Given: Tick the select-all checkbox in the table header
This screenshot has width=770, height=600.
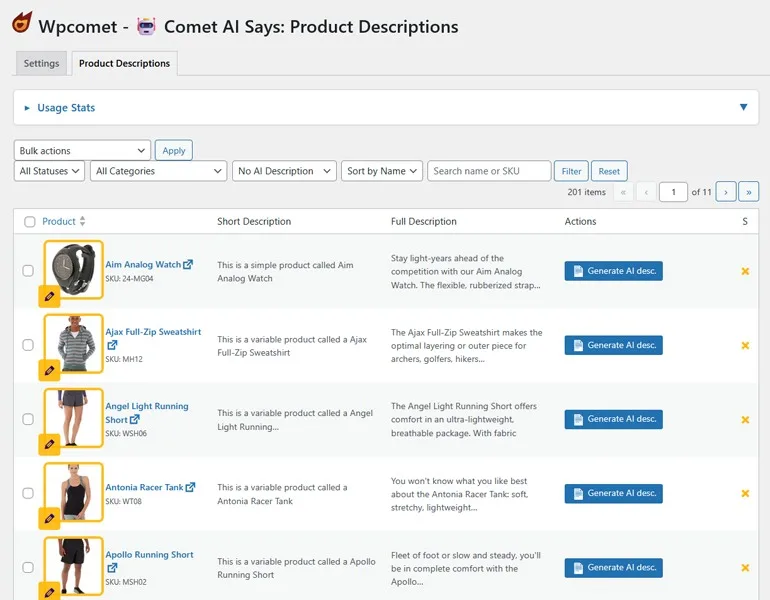Looking at the screenshot, I should 29,222.
